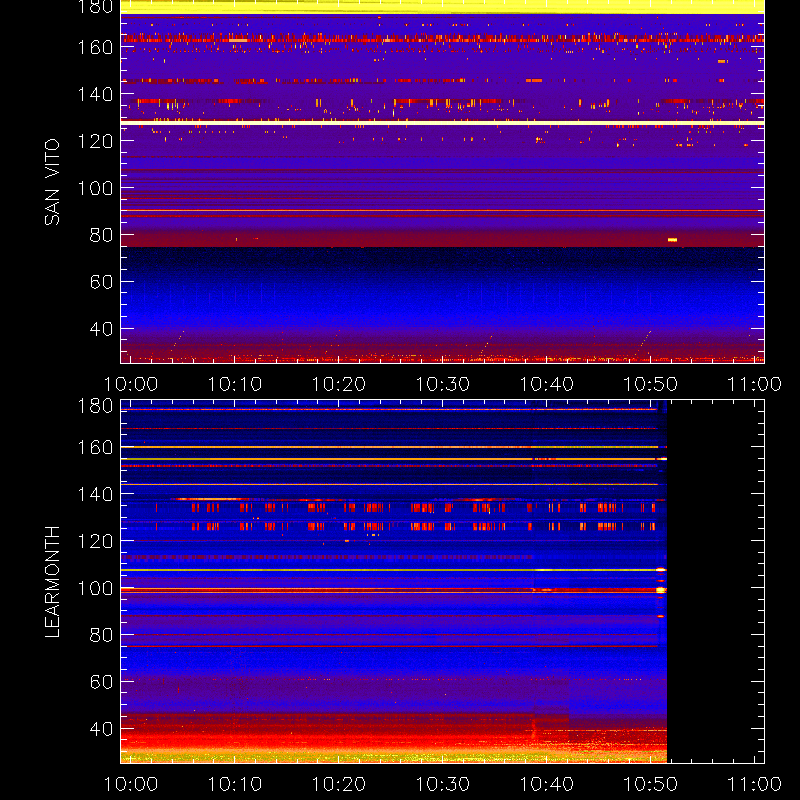Click 10:20 under the San Vito plot
The width and height of the screenshot is (800, 800).
tap(339, 384)
